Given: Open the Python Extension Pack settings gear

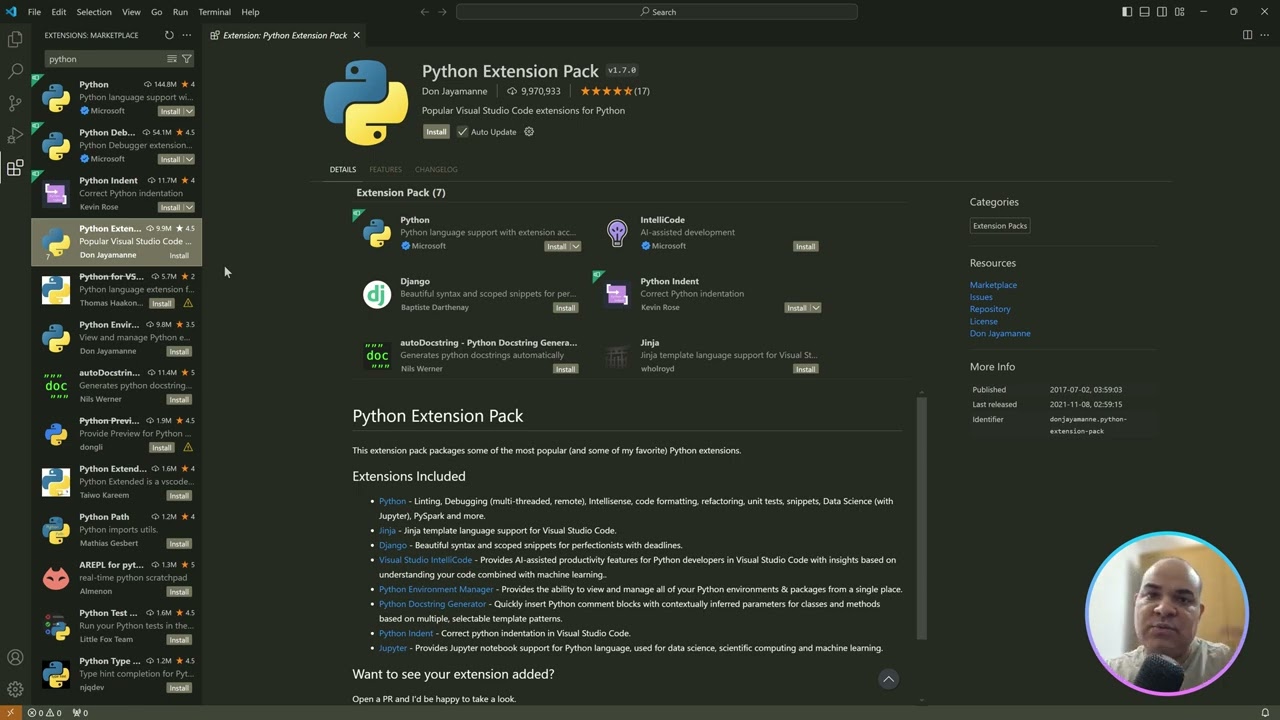Looking at the screenshot, I should pos(529,132).
